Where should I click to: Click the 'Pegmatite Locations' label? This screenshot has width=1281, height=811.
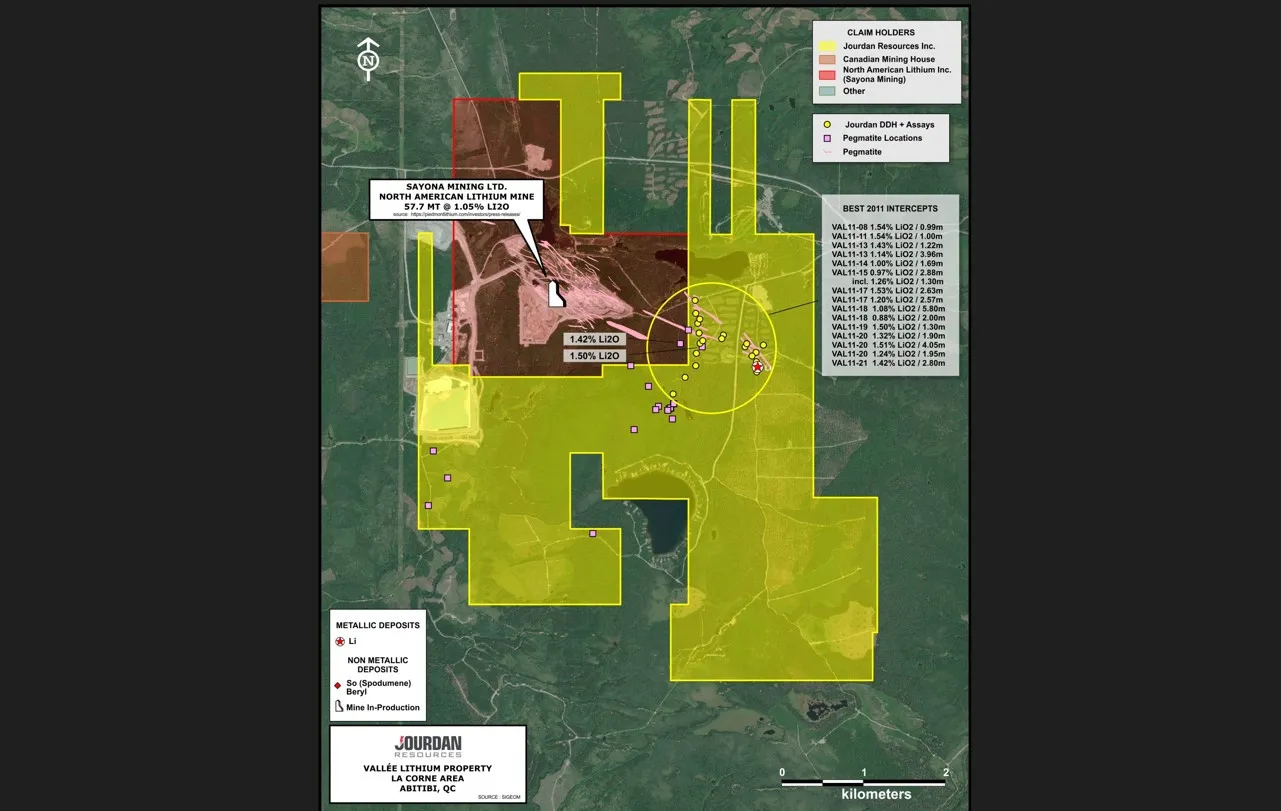tap(883, 138)
